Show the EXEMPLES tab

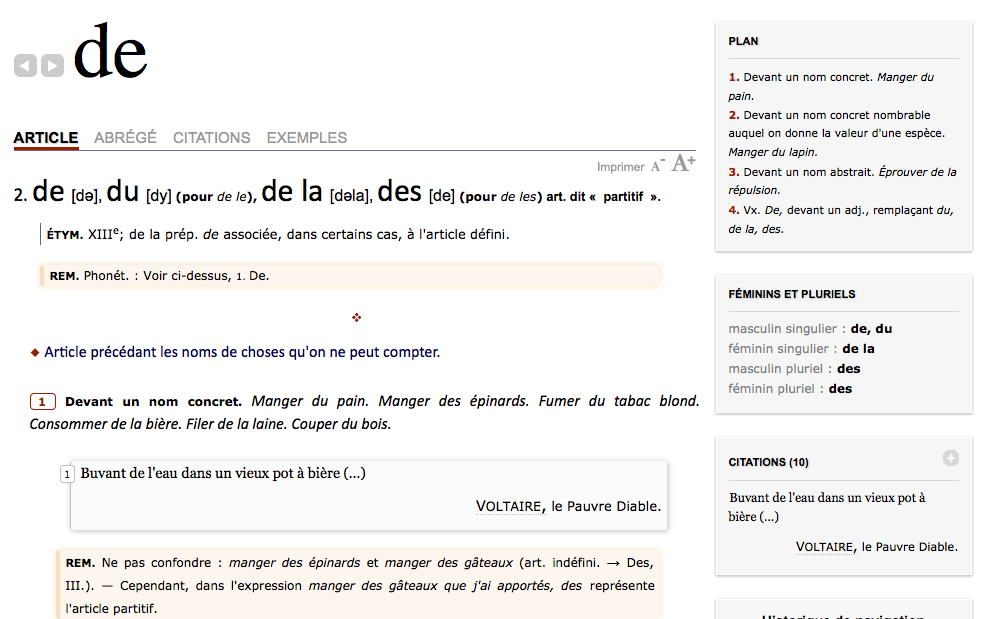click(306, 138)
